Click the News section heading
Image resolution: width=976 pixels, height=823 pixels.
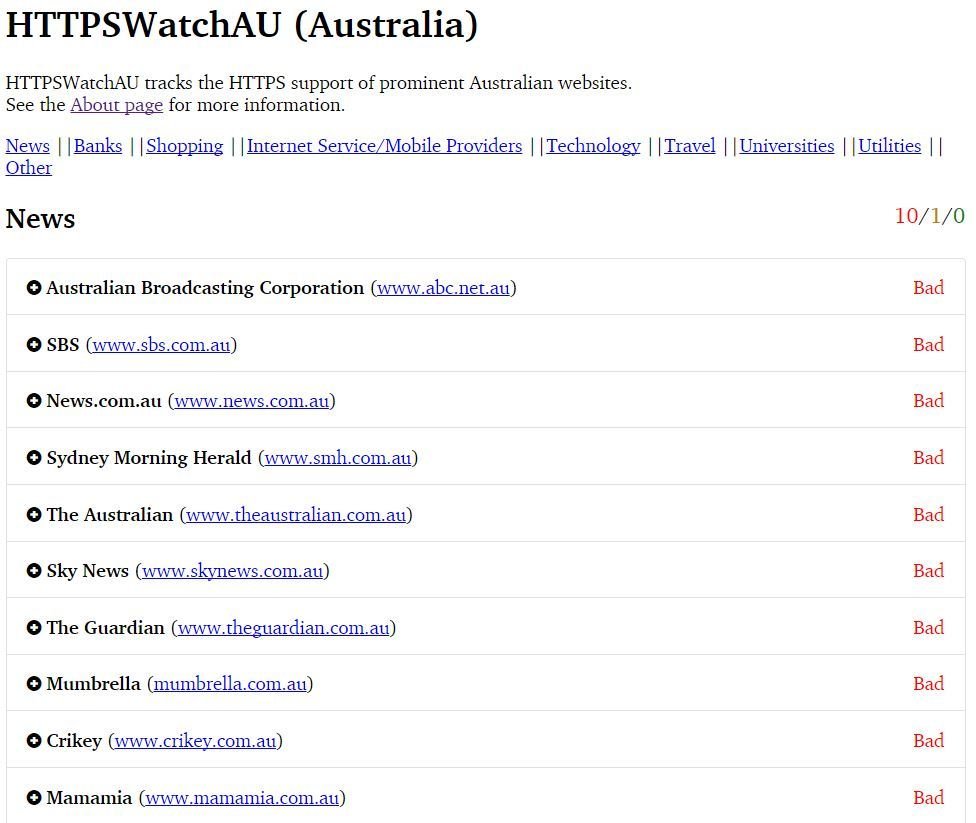point(40,219)
